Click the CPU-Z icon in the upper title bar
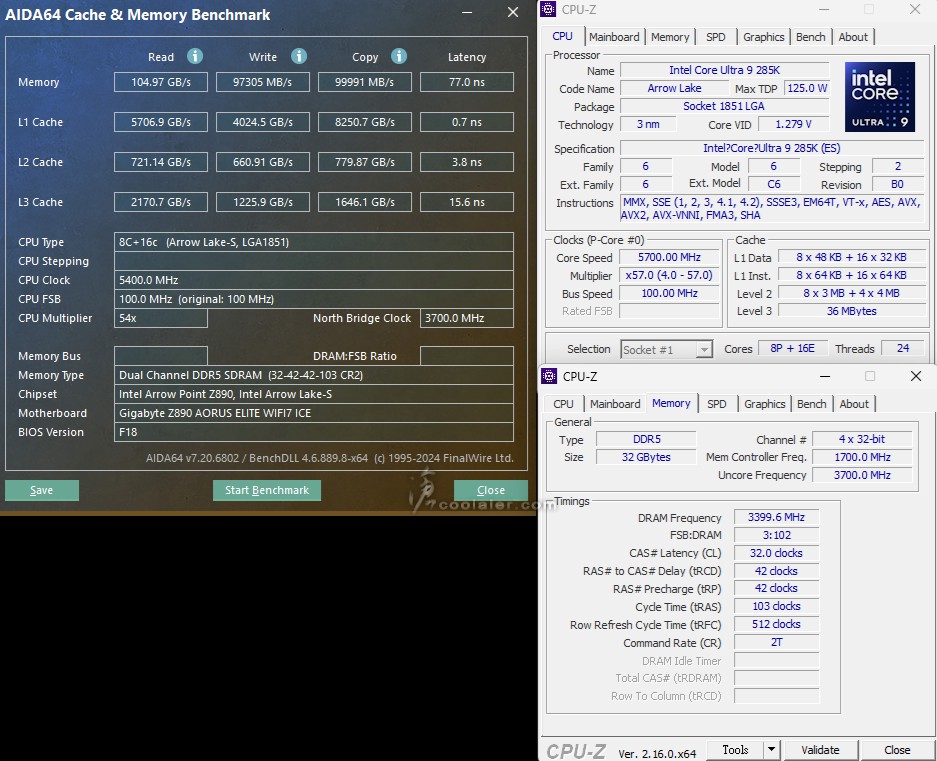The width and height of the screenshot is (937, 761). click(x=549, y=10)
